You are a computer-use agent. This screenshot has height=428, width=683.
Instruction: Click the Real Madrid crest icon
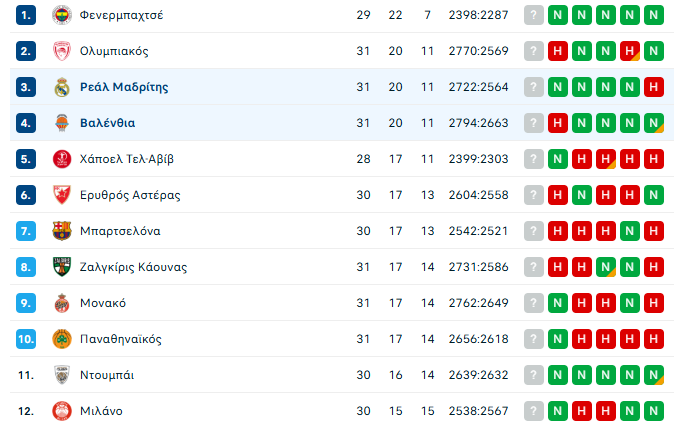pyautogui.click(x=61, y=87)
